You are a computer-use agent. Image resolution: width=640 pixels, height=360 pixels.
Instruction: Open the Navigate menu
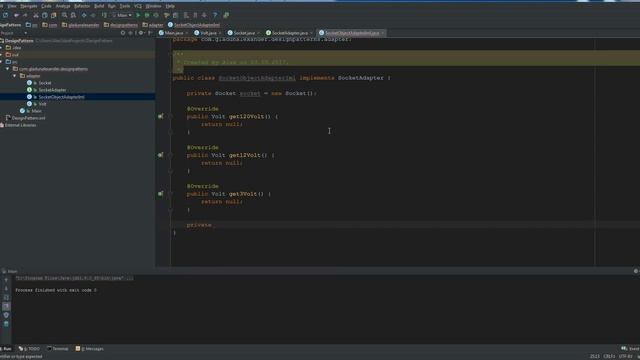[29, 6]
